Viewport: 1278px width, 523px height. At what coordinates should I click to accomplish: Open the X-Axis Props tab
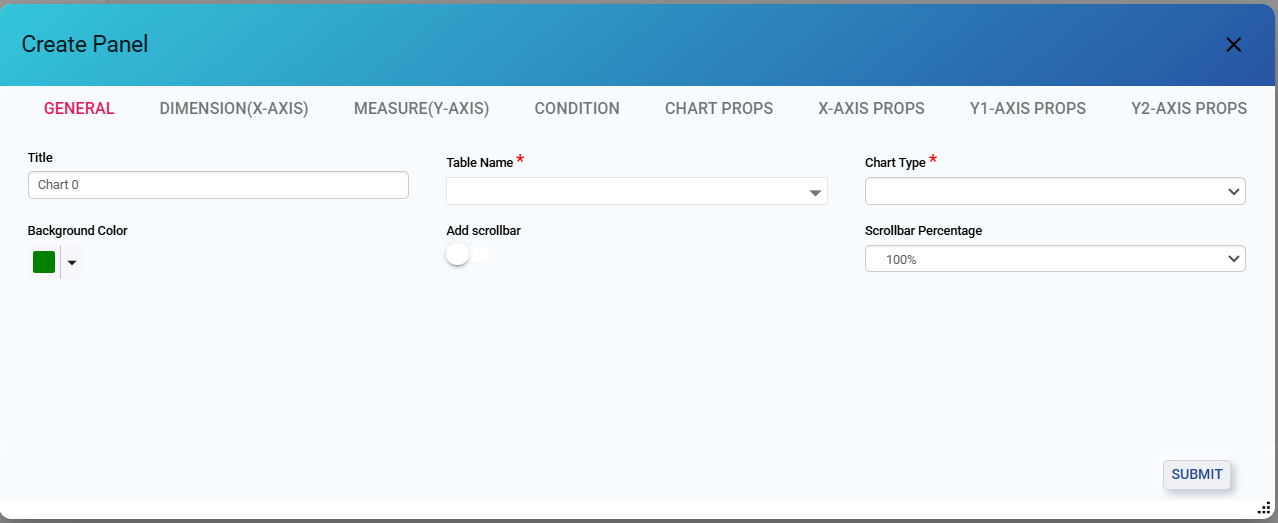click(x=871, y=108)
